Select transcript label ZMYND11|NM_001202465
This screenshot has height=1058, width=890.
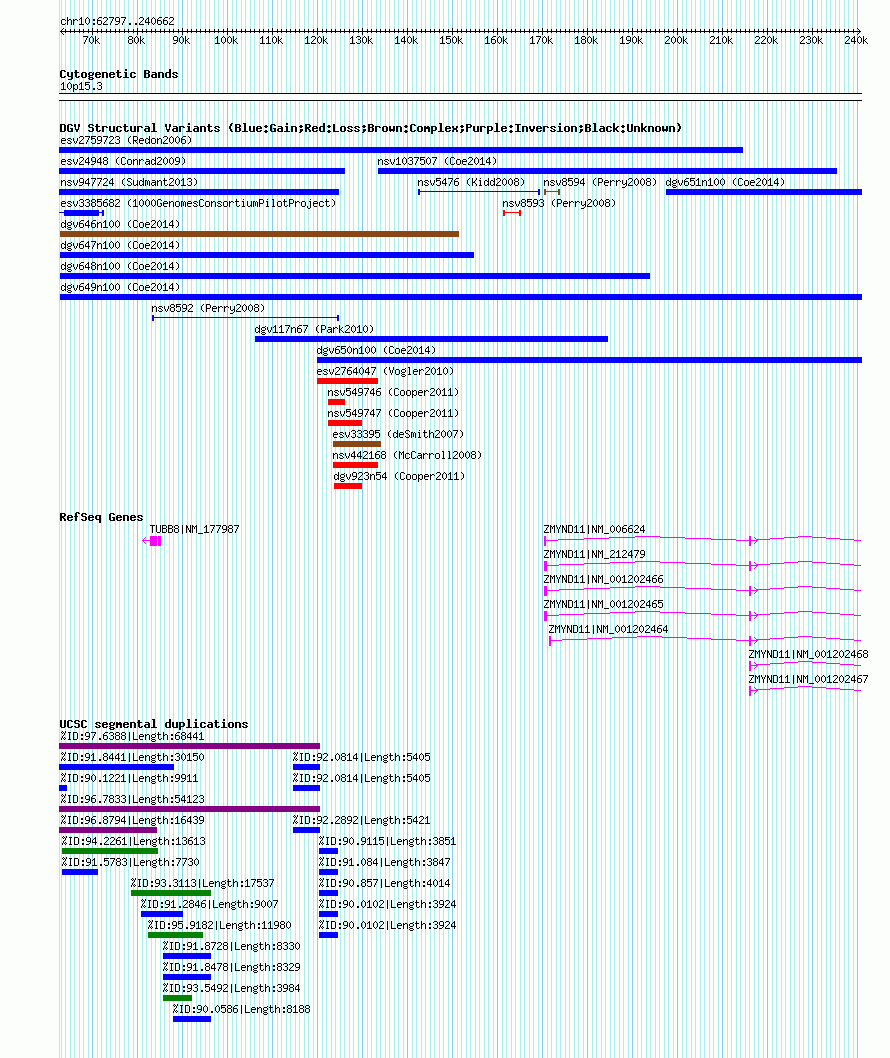tap(603, 604)
